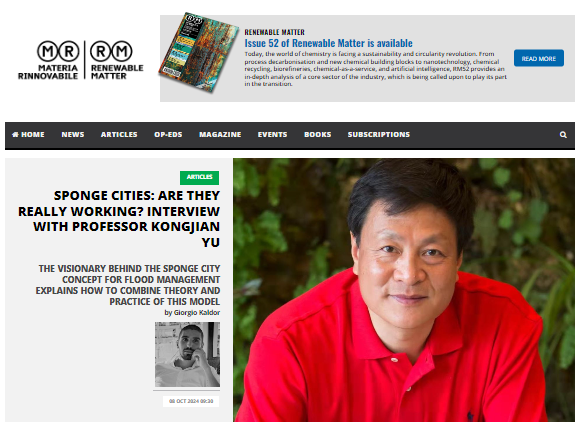580x427 pixels.
Task: Open the News menu item
Action: point(73,135)
